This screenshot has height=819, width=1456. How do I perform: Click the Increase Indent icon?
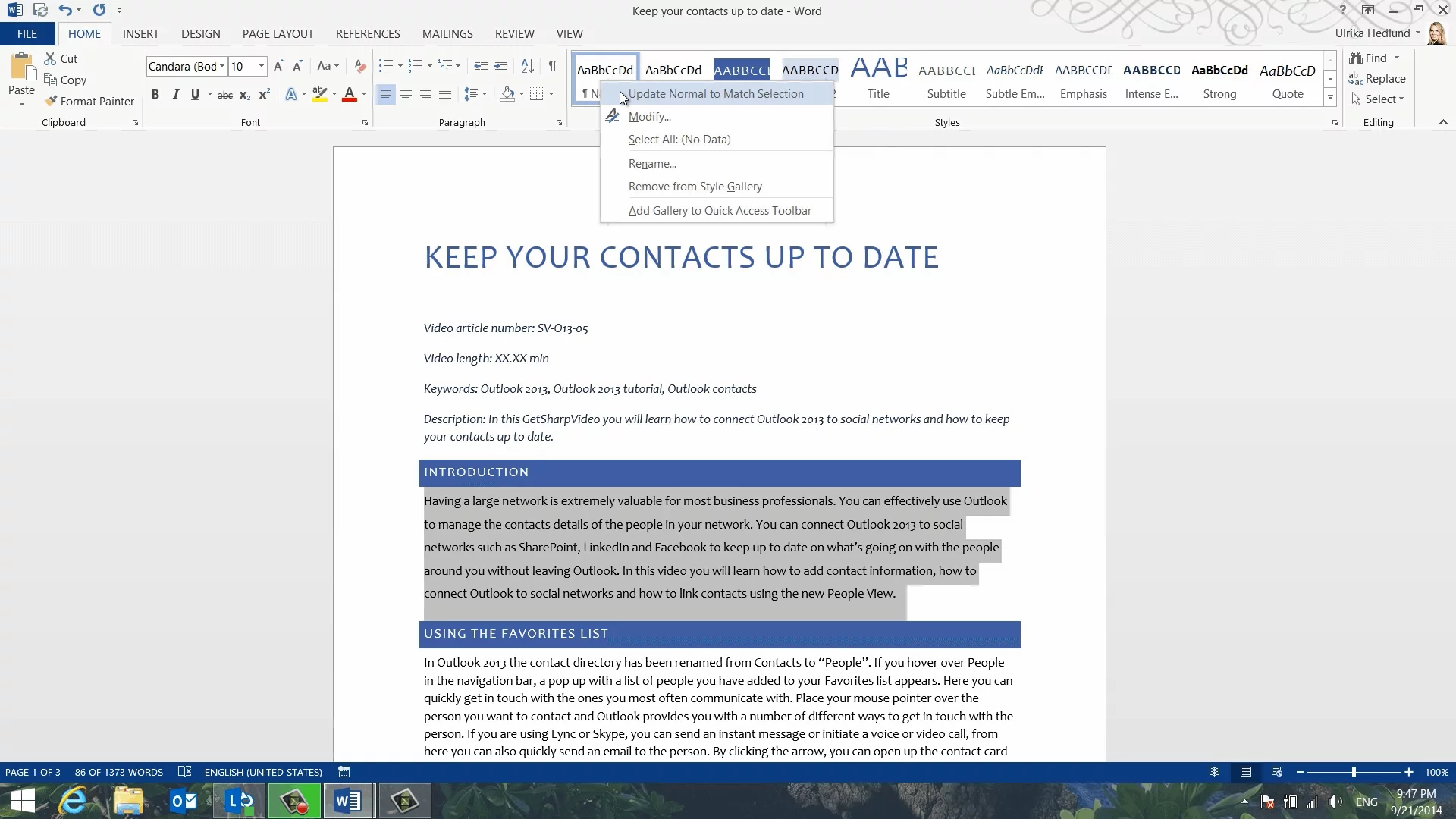tap(500, 67)
